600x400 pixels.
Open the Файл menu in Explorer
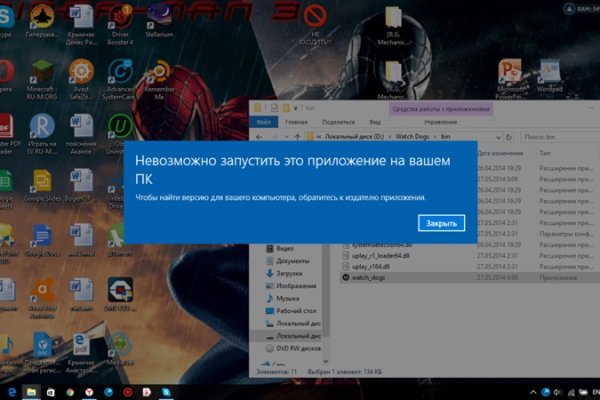tap(264, 120)
